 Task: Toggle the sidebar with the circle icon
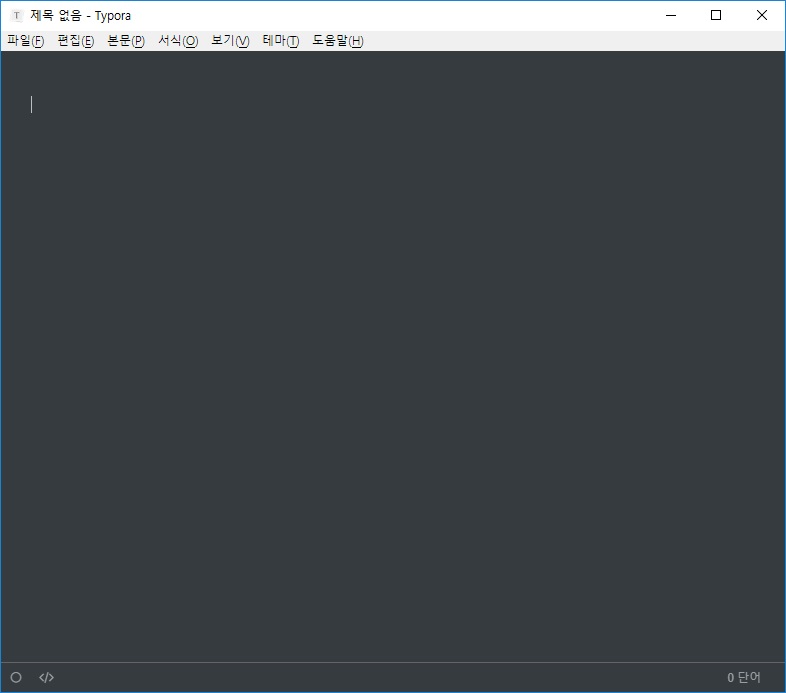tap(16, 677)
